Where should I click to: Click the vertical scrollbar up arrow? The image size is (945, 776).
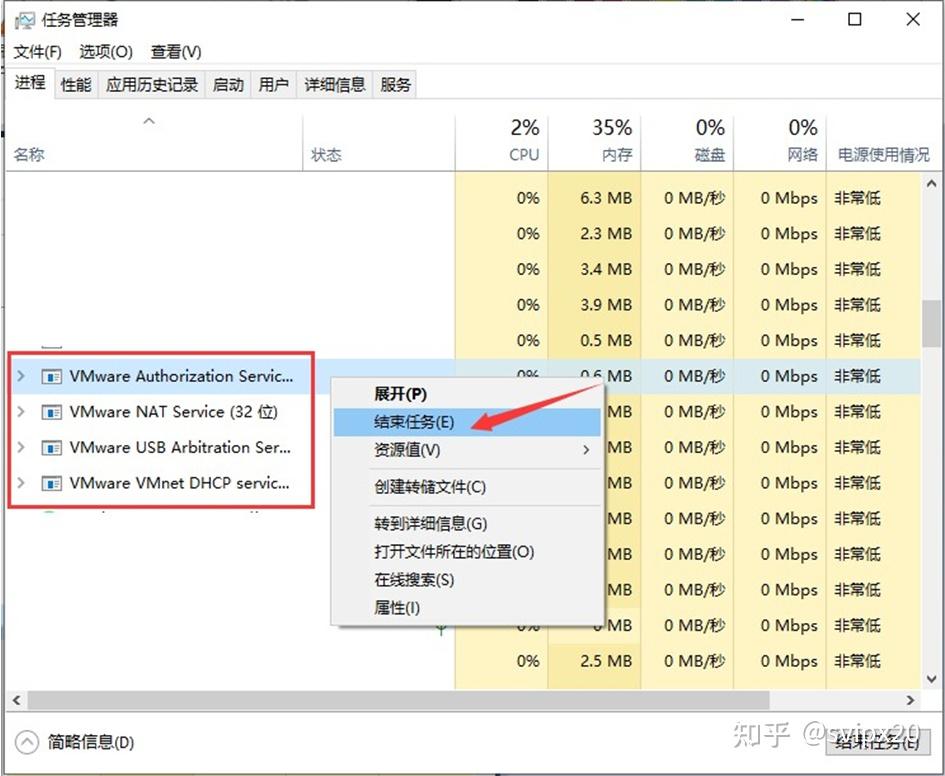(x=931, y=183)
